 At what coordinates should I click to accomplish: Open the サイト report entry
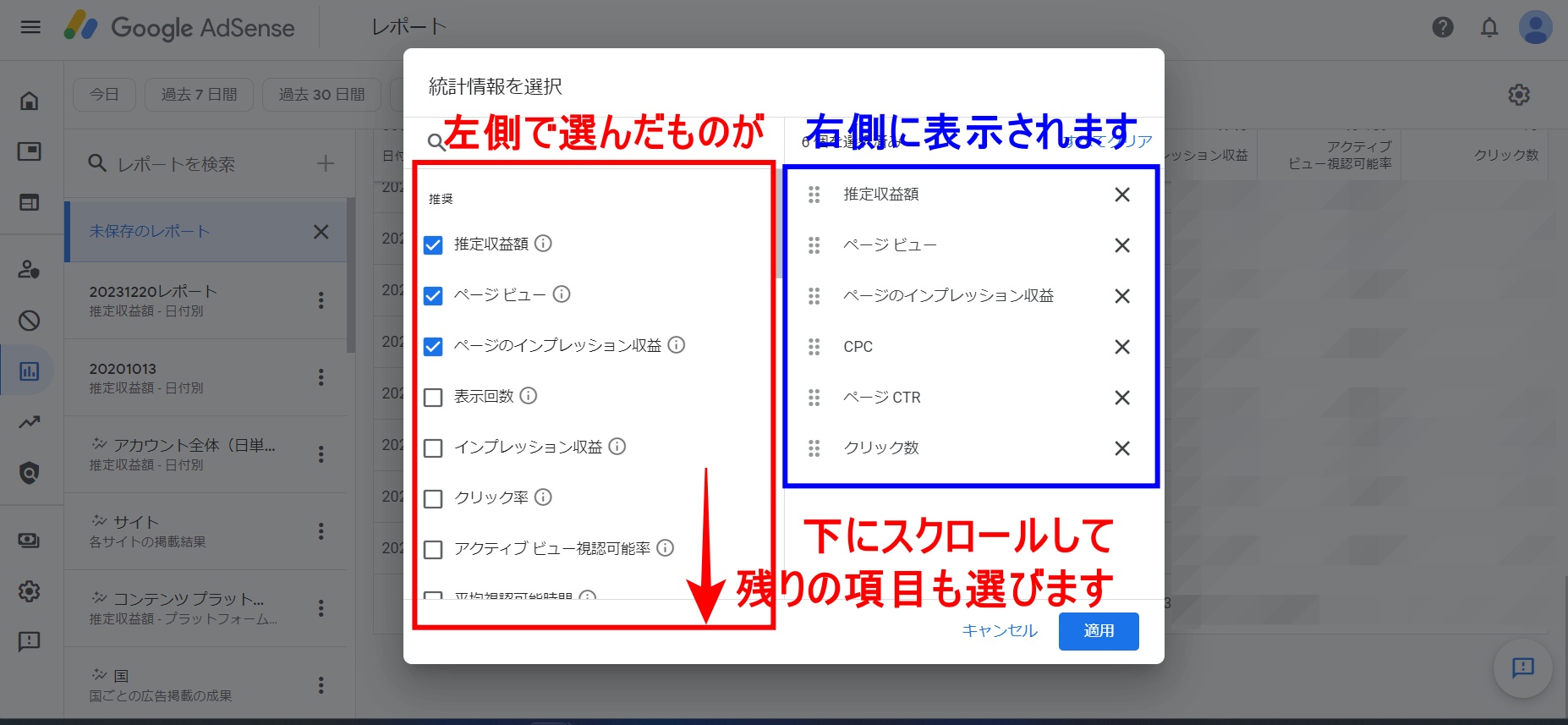point(205,531)
